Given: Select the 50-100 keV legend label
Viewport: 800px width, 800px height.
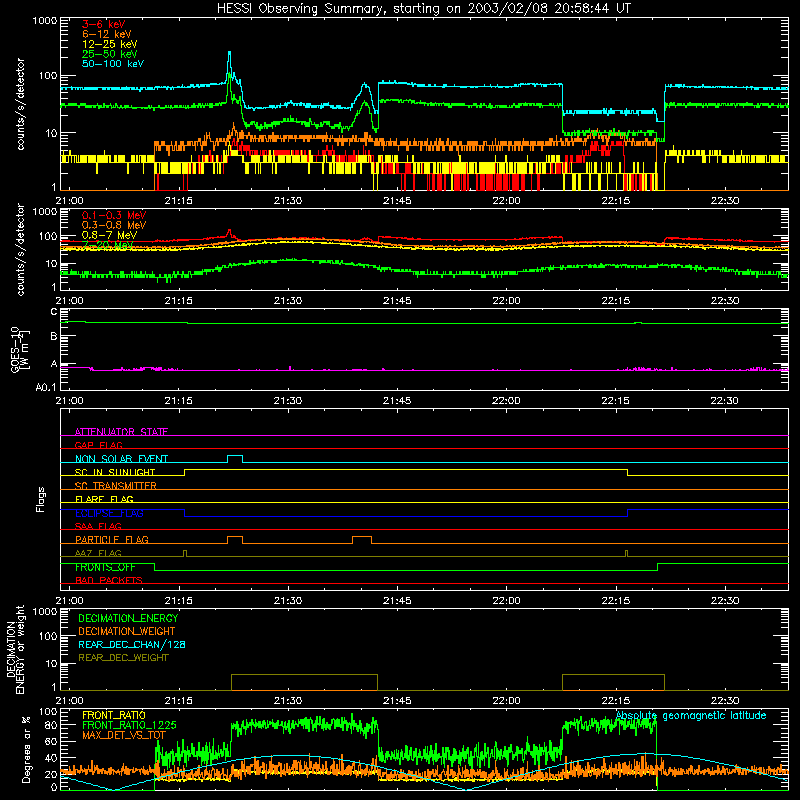Looking at the screenshot, I should click(x=112, y=64).
